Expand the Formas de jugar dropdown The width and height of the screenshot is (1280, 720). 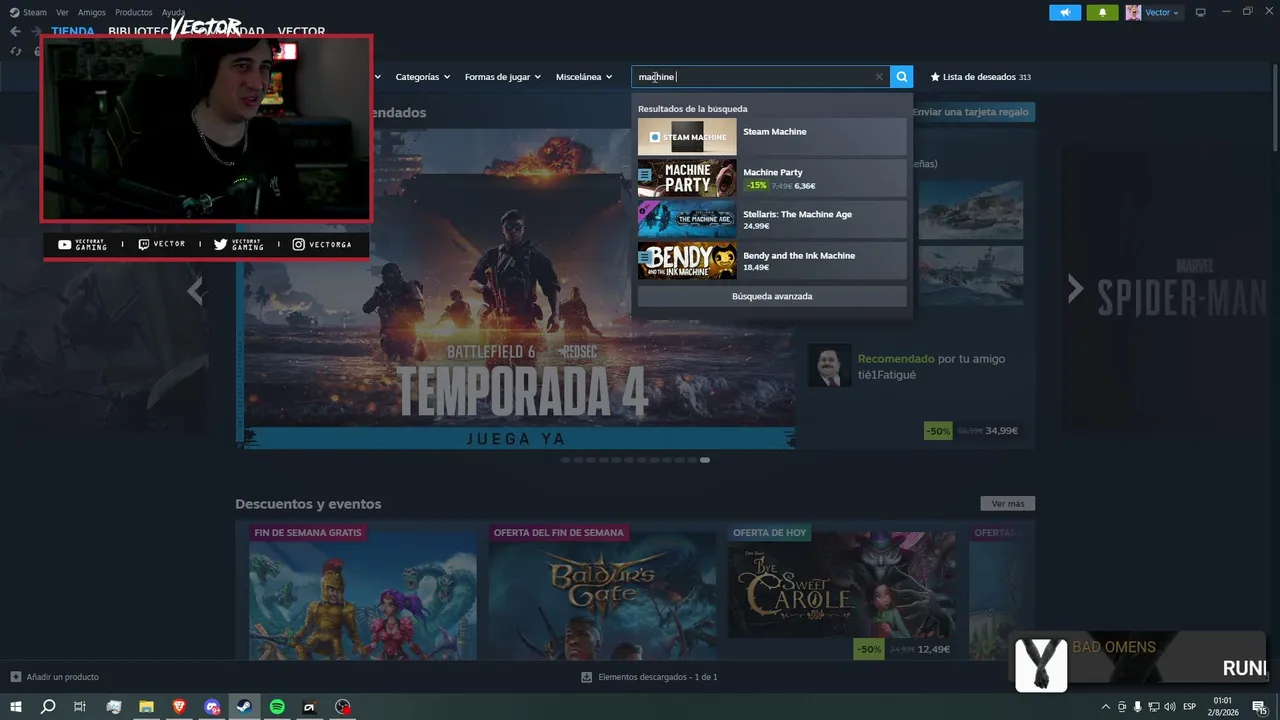tap(502, 77)
